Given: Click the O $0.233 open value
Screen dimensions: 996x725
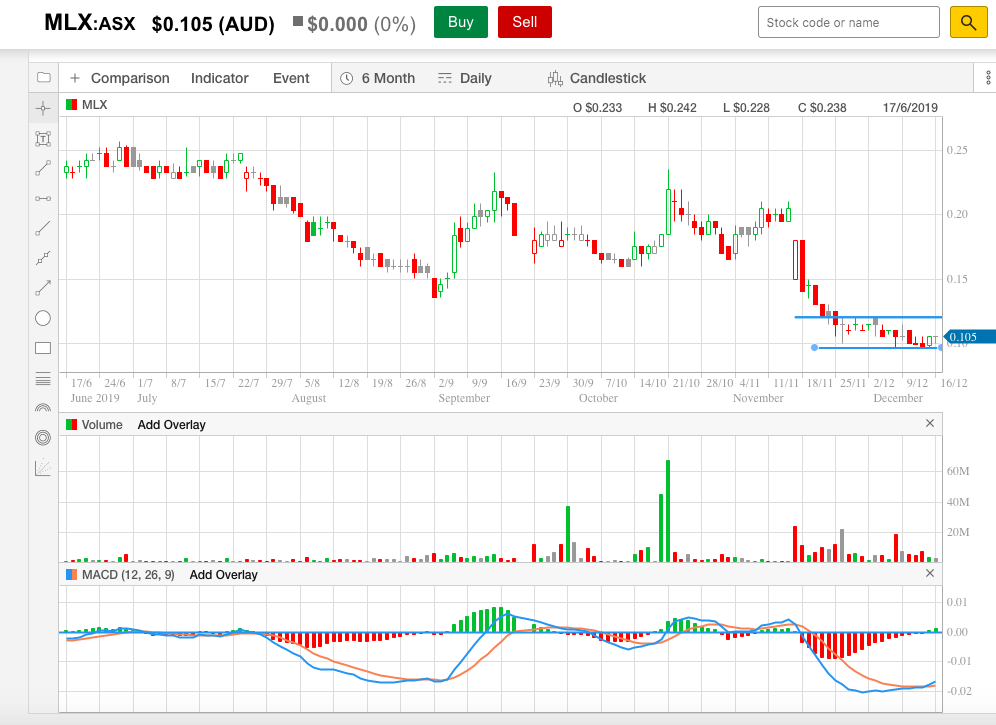Looking at the screenshot, I should (598, 107).
